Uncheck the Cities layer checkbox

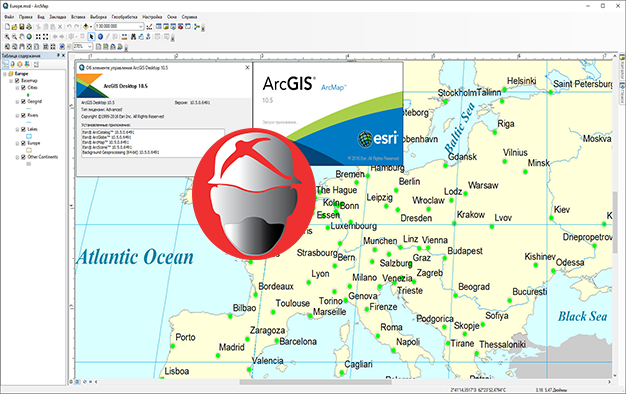click(24, 88)
